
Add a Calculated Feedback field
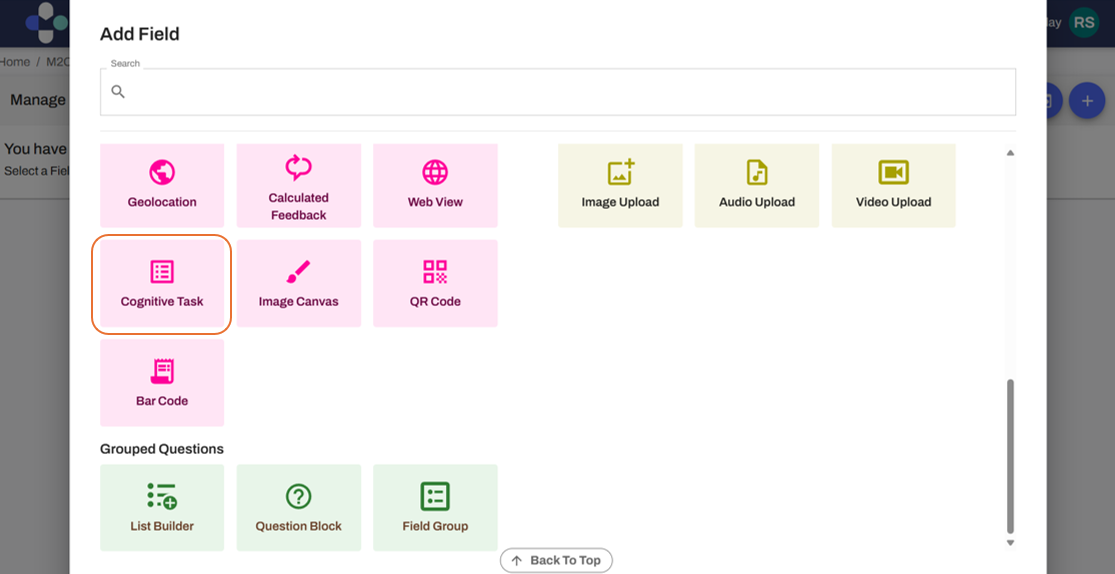[x=298, y=185]
